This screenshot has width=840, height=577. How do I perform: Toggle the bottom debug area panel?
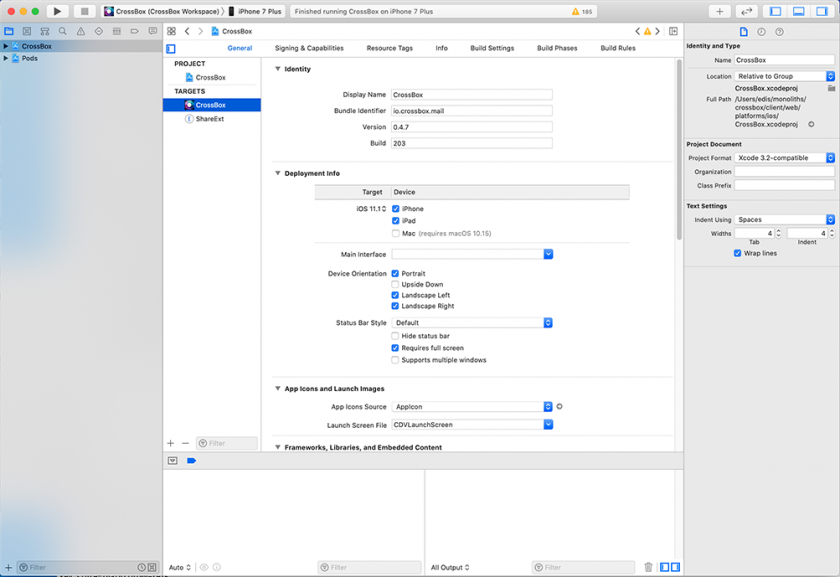pyautogui.click(x=798, y=11)
